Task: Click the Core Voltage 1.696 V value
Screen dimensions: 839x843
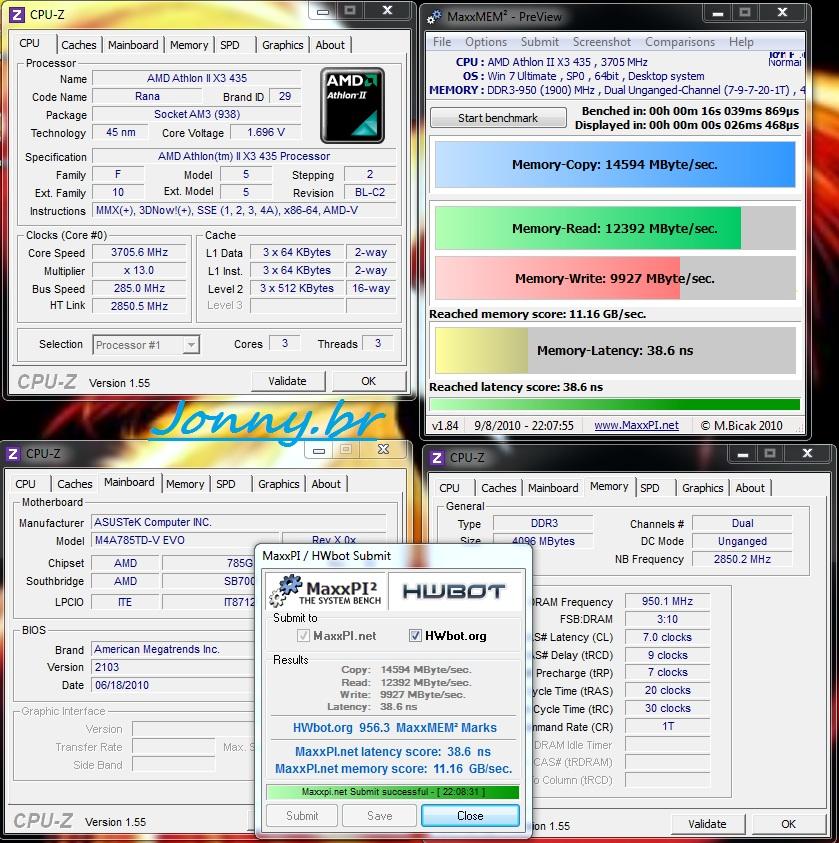Action: tap(266, 132)
